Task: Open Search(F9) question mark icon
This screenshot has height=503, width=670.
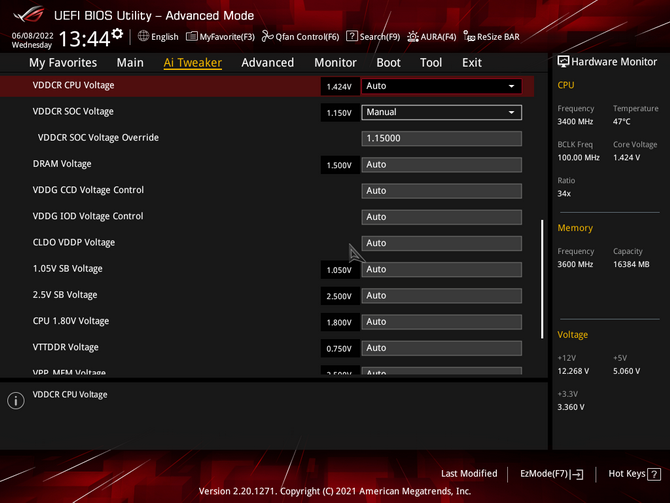Action: pyautogui.click(x=352, y=37)
